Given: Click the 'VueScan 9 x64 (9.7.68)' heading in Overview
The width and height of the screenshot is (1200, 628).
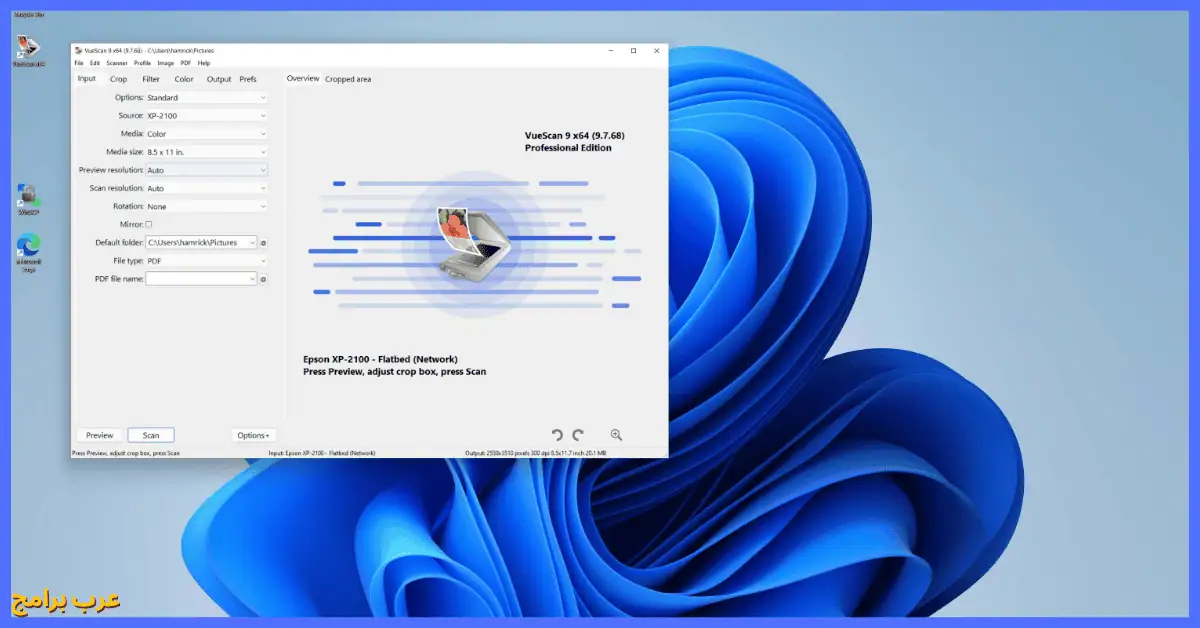Looking at the screenshot, I should [575, 135].
